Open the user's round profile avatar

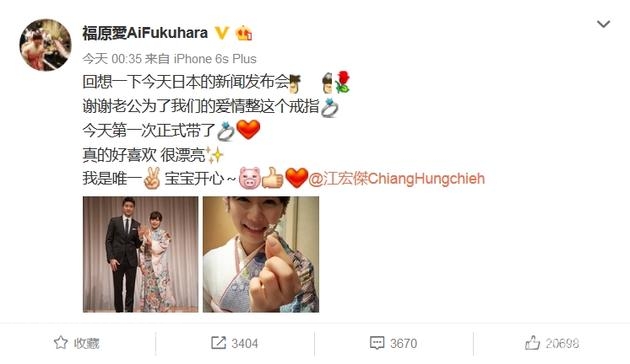tap(45, 45)
